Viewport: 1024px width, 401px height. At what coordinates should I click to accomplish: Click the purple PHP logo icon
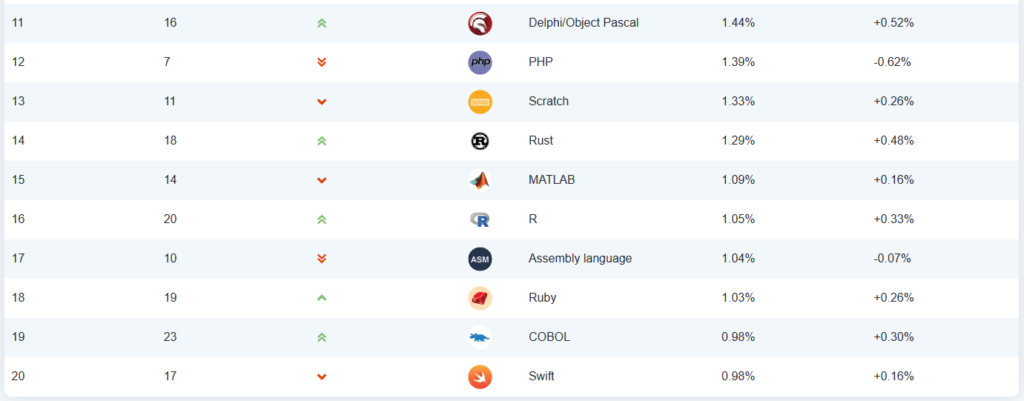(x=480, y=63)
